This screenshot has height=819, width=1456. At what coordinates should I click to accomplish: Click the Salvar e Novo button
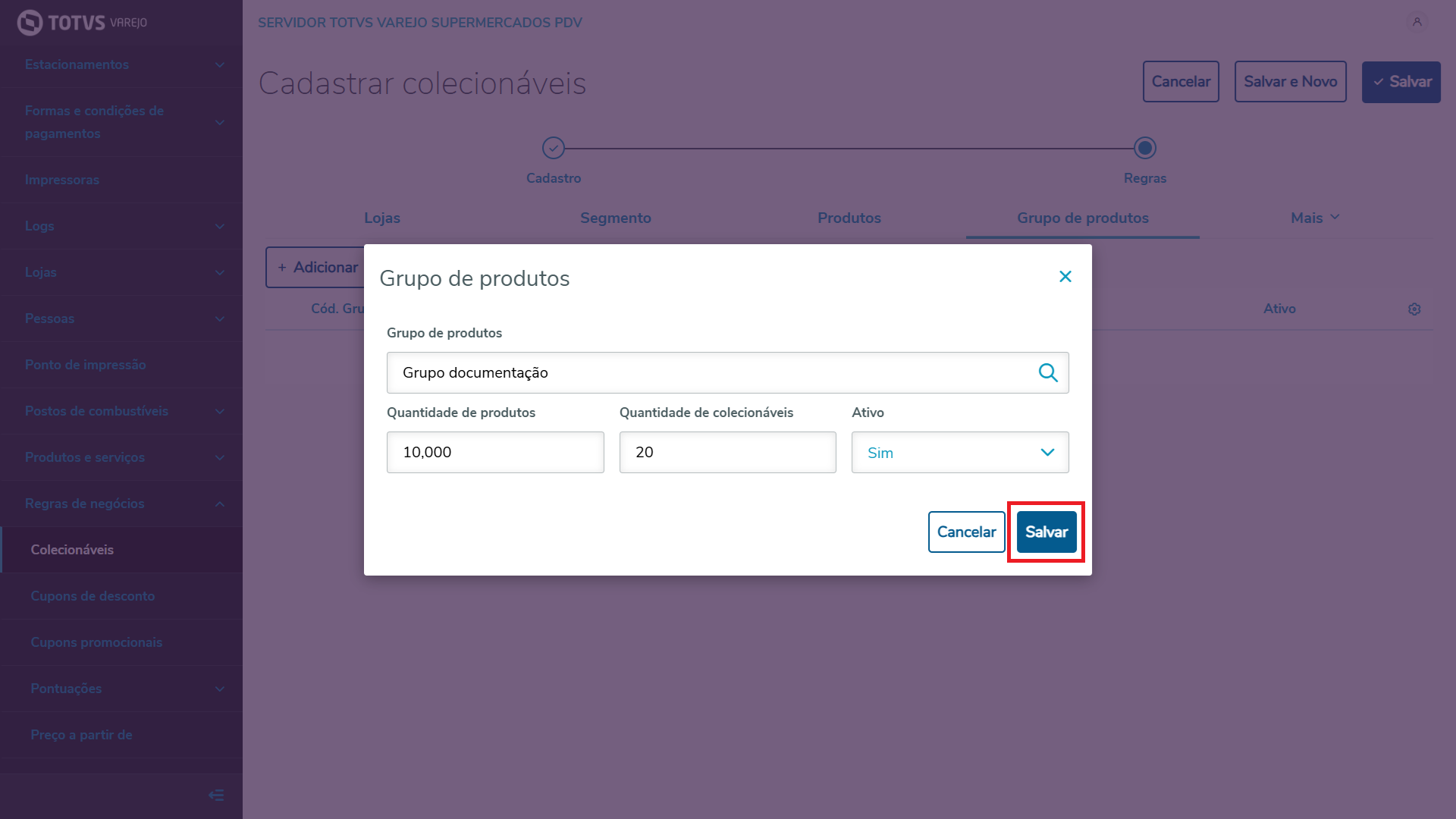pyautogui.click(x=1291, y=82)
